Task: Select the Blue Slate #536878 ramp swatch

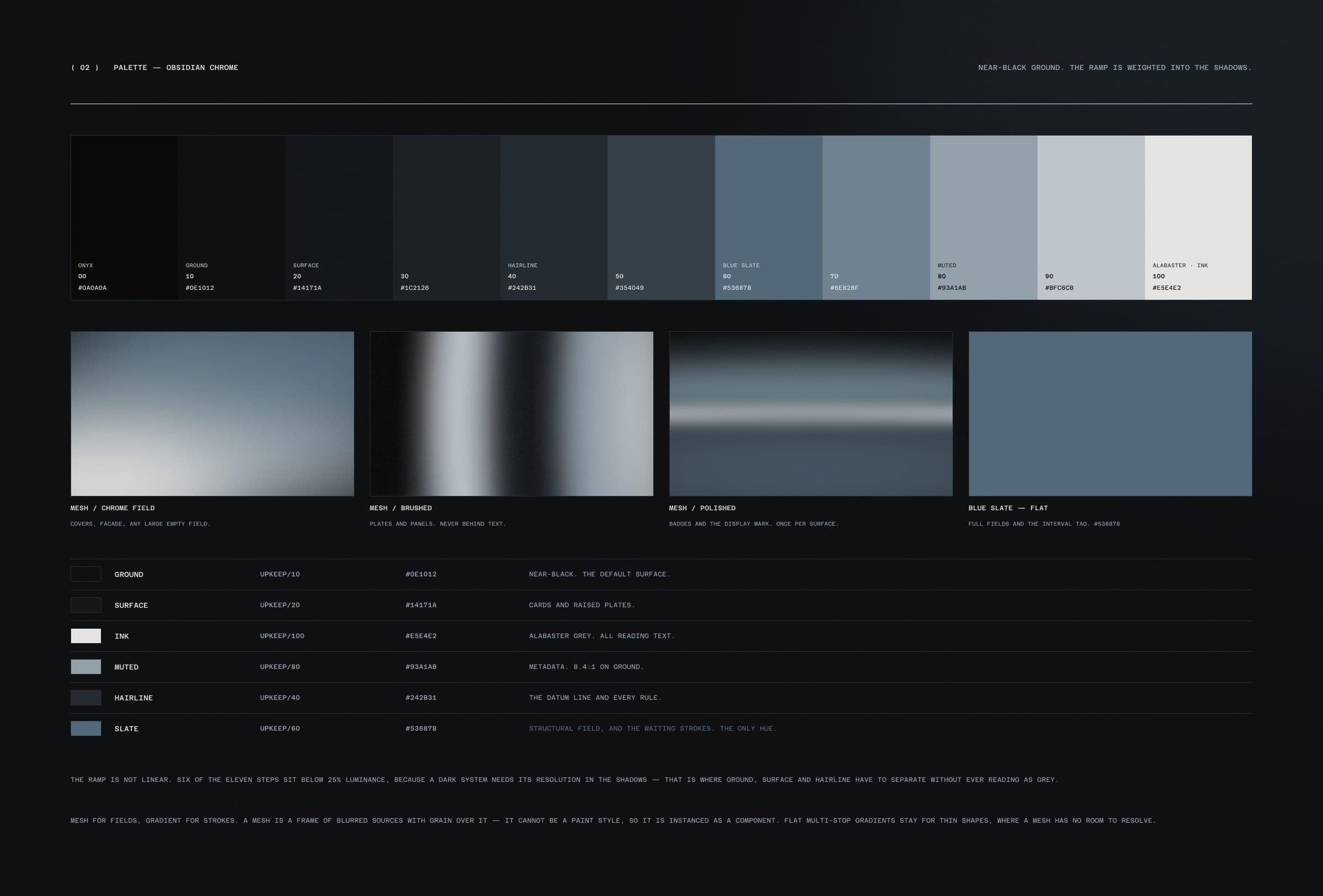Action: [769, 217]
